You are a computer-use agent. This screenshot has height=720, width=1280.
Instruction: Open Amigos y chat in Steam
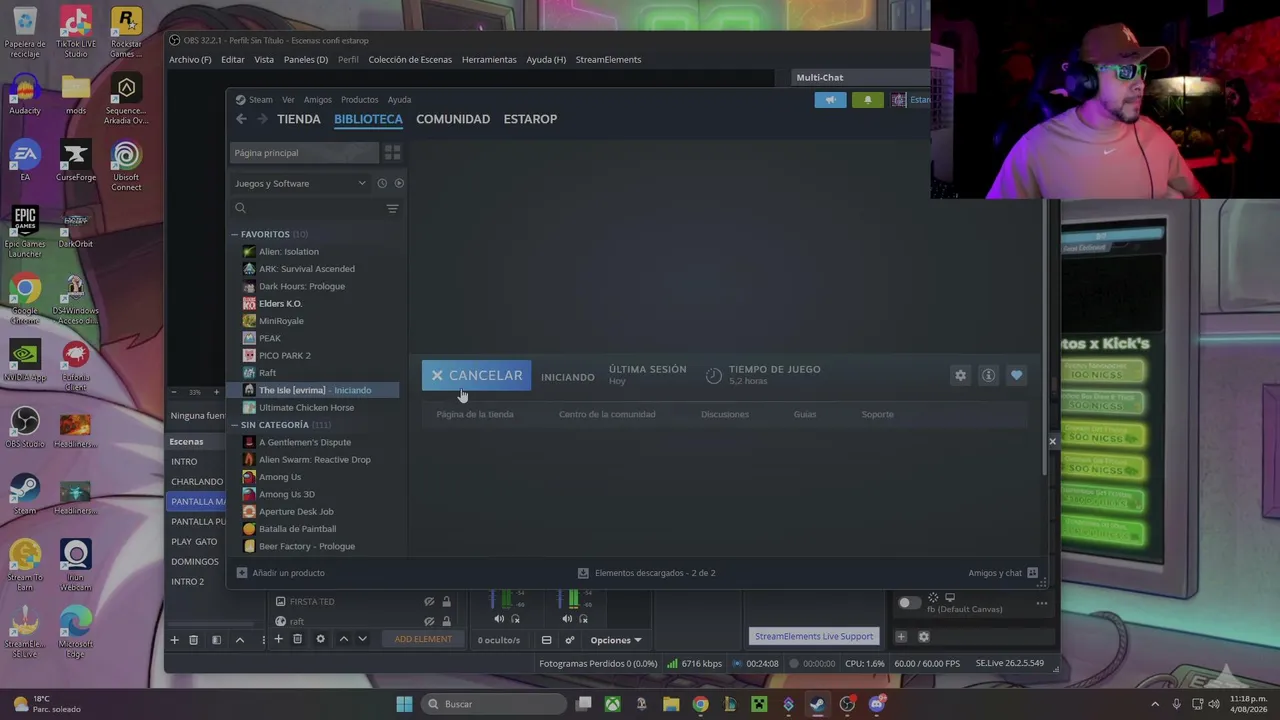1002,573
